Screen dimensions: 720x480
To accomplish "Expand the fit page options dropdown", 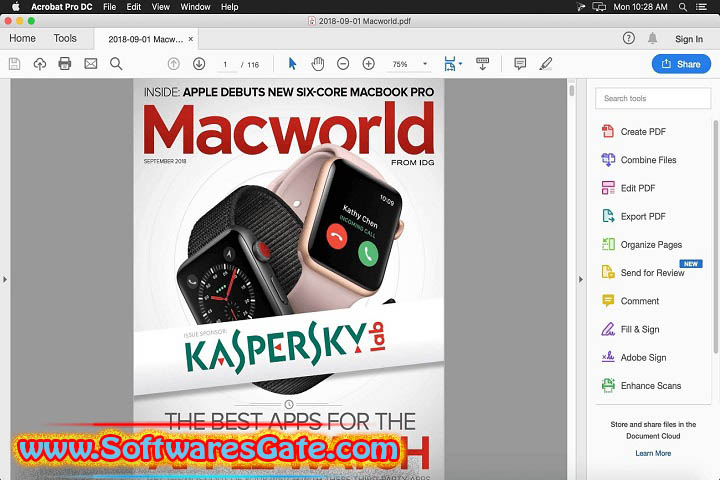I will pyautogui.click(x=461, y=64).
